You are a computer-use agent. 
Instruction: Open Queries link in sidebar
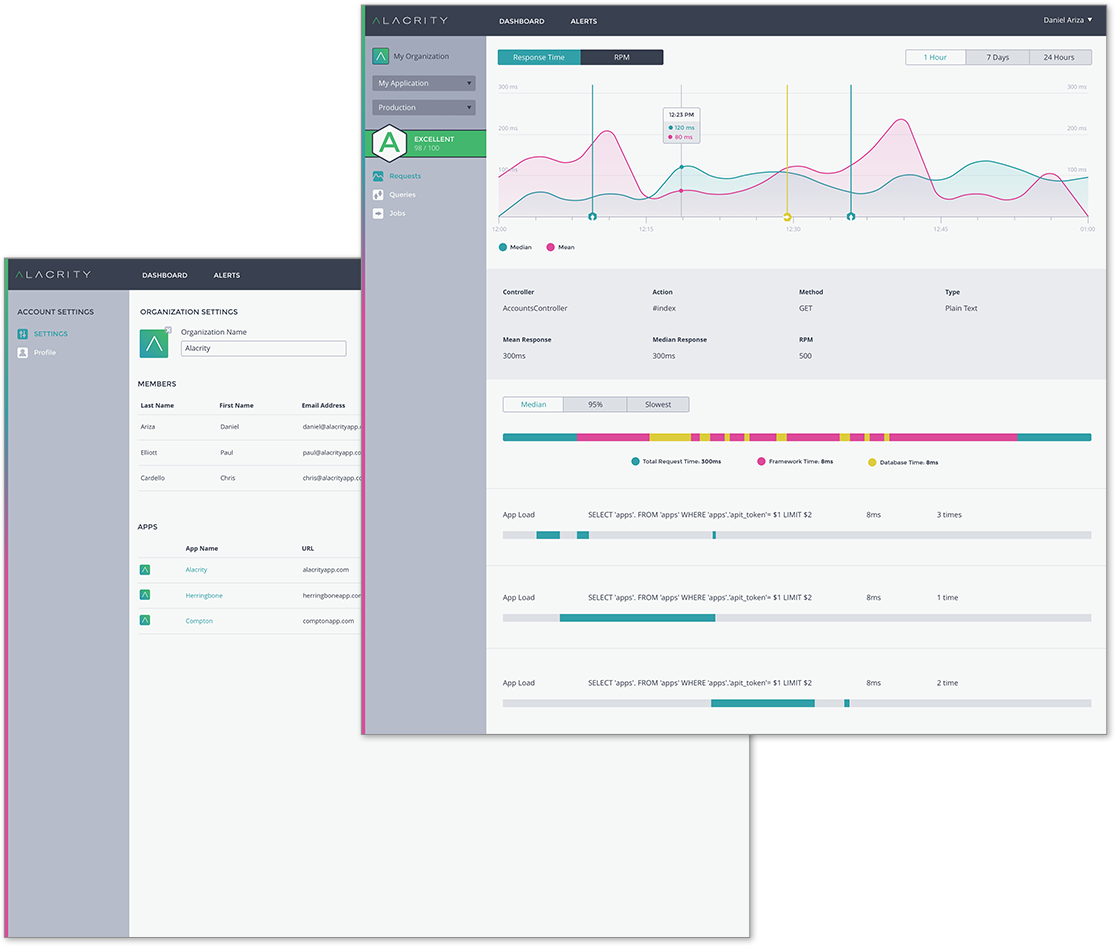[402, 195]
